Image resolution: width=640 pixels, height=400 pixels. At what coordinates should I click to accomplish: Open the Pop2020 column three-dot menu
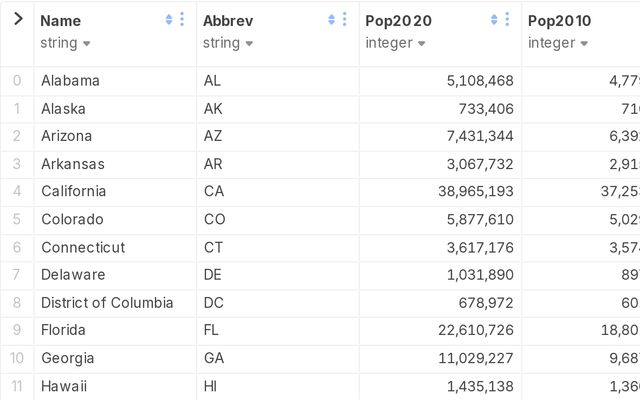click(x=508, y=20)
